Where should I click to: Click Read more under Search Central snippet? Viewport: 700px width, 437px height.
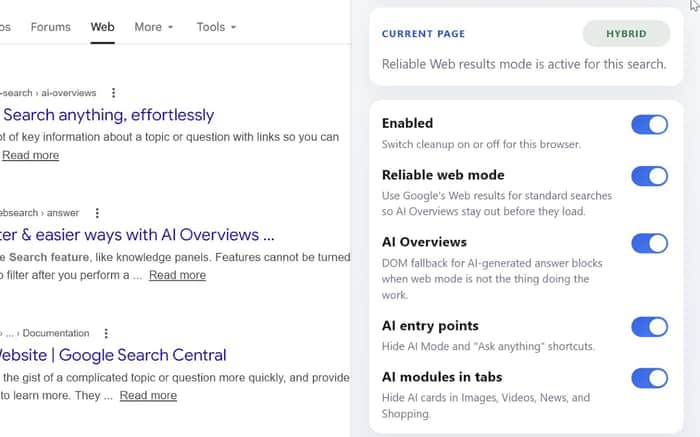tap(148, 395)
